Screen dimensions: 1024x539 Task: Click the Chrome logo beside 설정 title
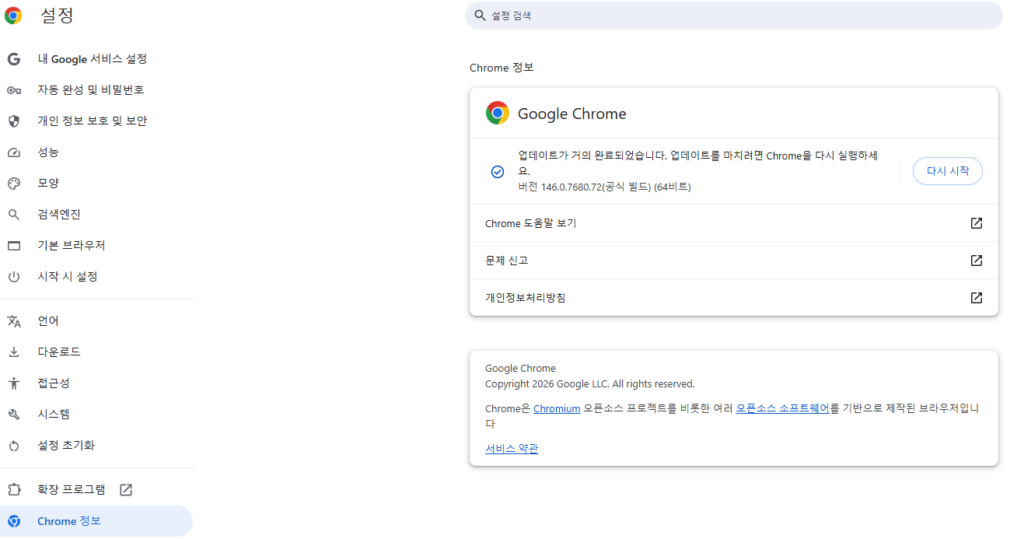coord(13,15)
